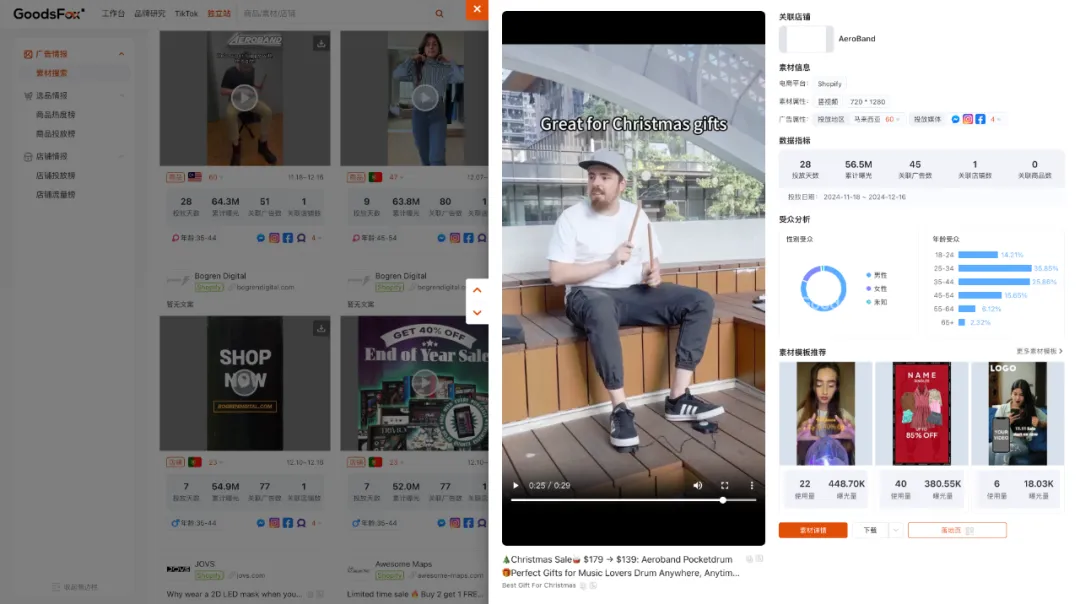Viewport: 1080px width, 604px height.
Task: Click the Facebook icon in ad attributes
Action: [980, 119]
